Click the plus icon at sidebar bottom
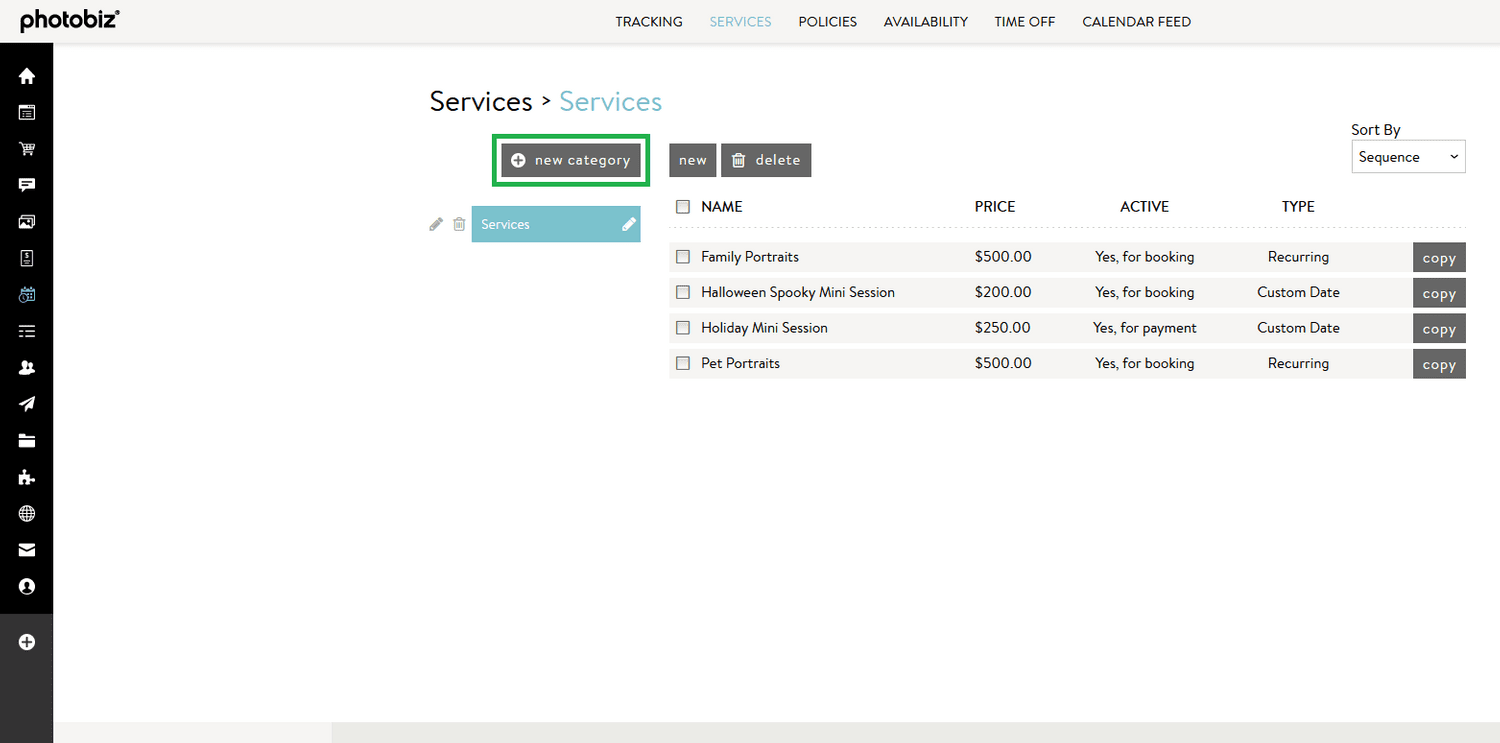Image resolution: width=1500 pixels, height=743 pixels. tap(27, 641)
